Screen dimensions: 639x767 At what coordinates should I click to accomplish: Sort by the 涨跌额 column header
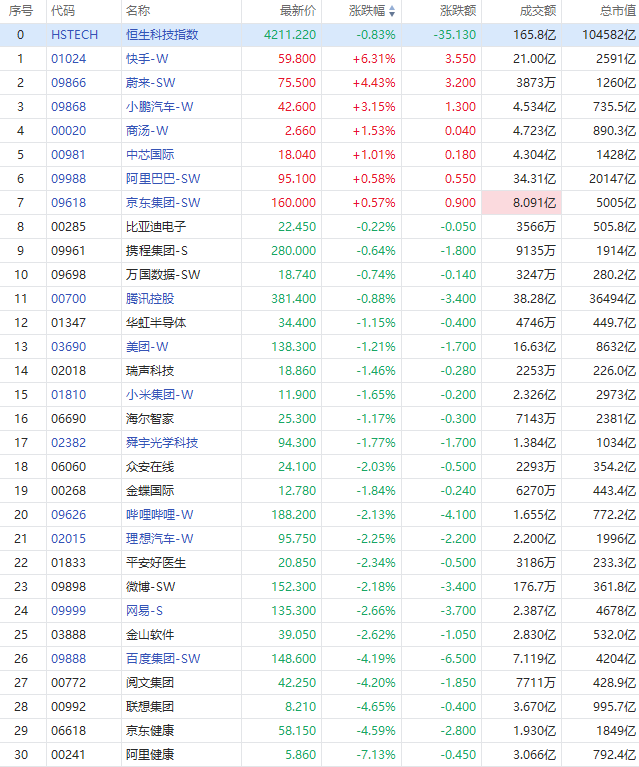(458, 11)
